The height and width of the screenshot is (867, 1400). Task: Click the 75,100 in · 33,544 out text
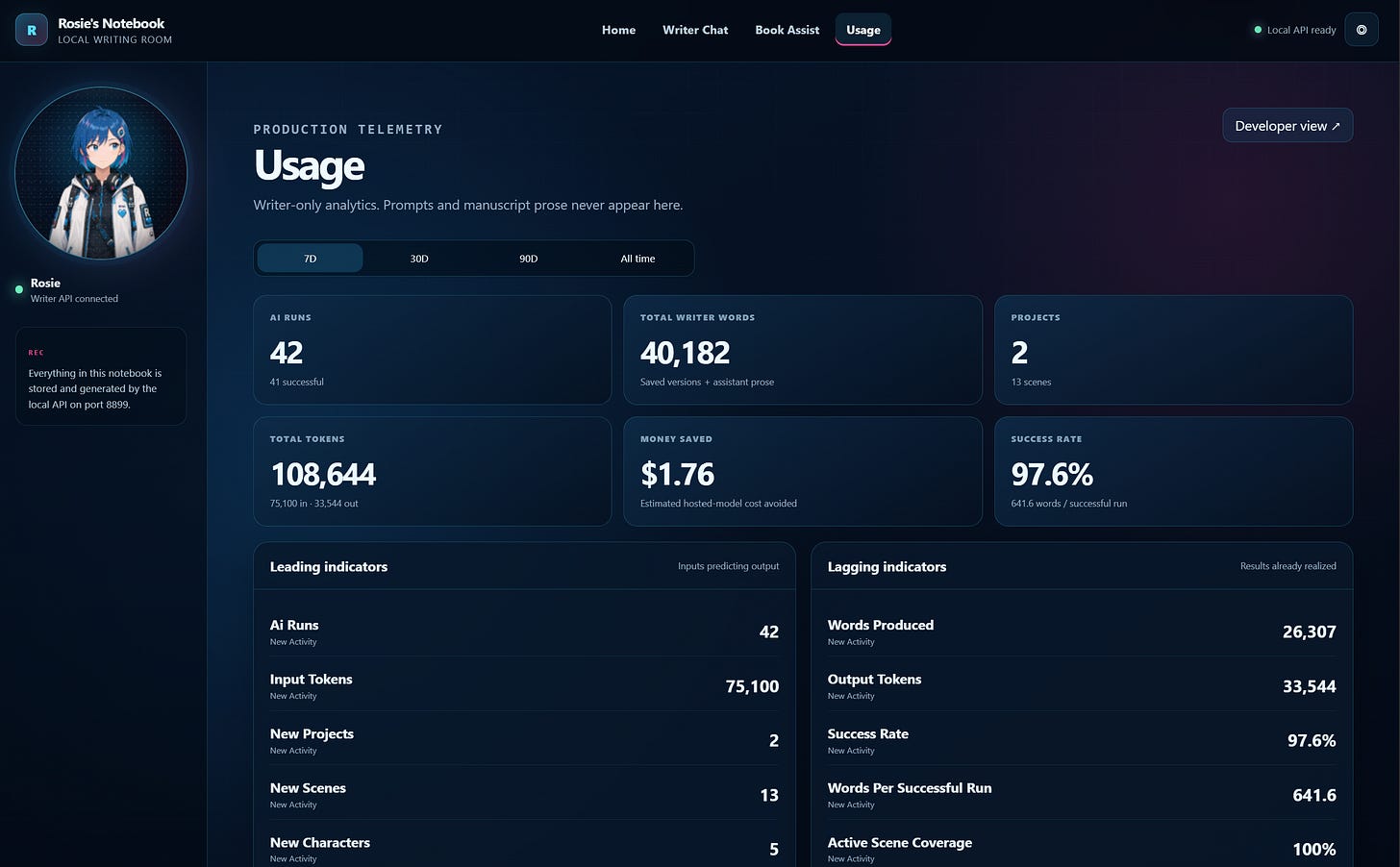[314, 504]
